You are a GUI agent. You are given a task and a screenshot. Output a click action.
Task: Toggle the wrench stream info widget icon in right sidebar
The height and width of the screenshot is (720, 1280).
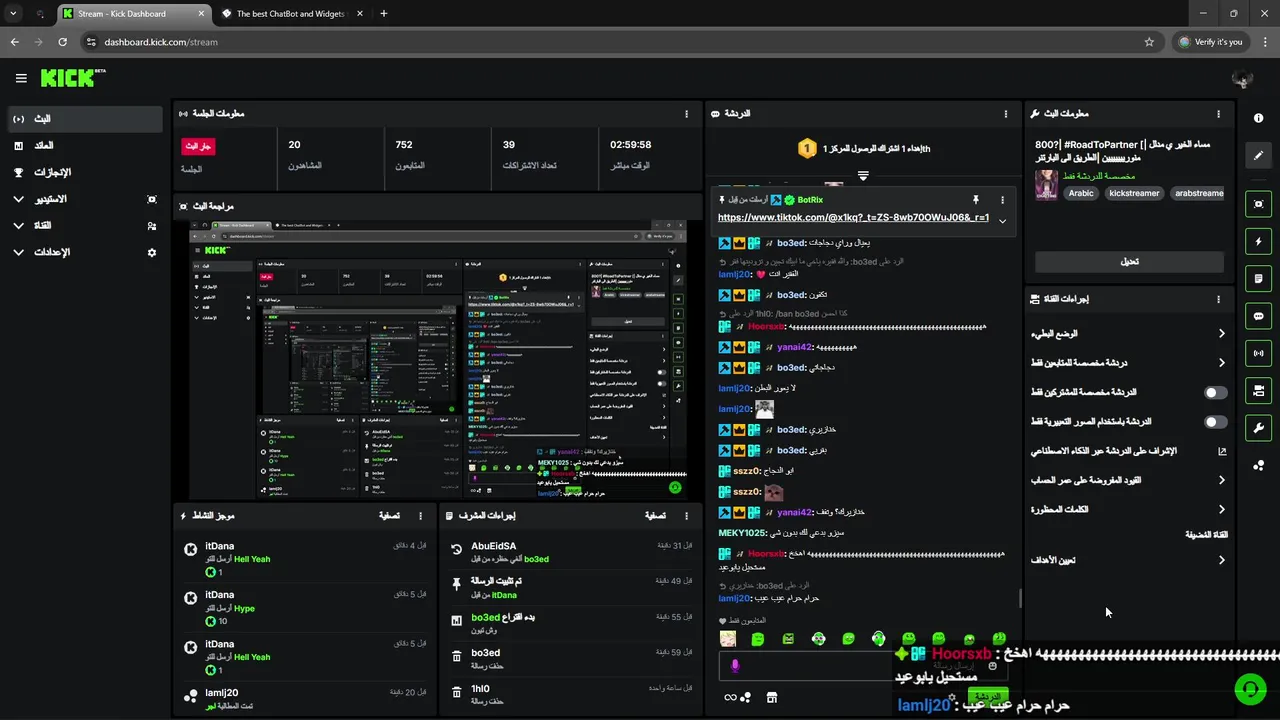(1258, 428)
